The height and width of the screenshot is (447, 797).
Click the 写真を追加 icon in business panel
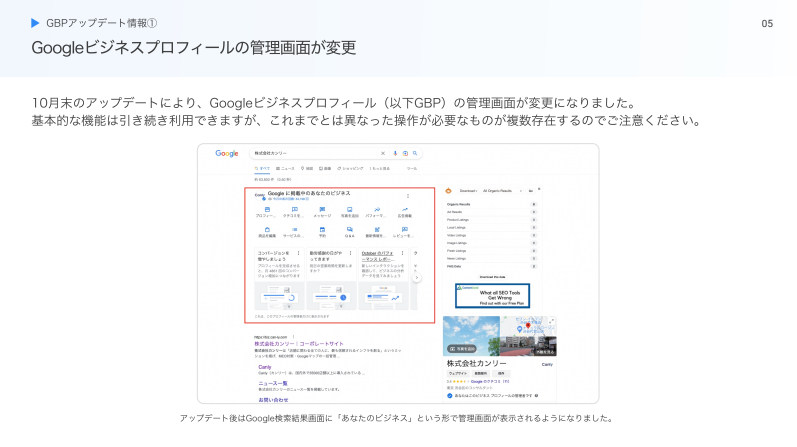pos(350,210)
